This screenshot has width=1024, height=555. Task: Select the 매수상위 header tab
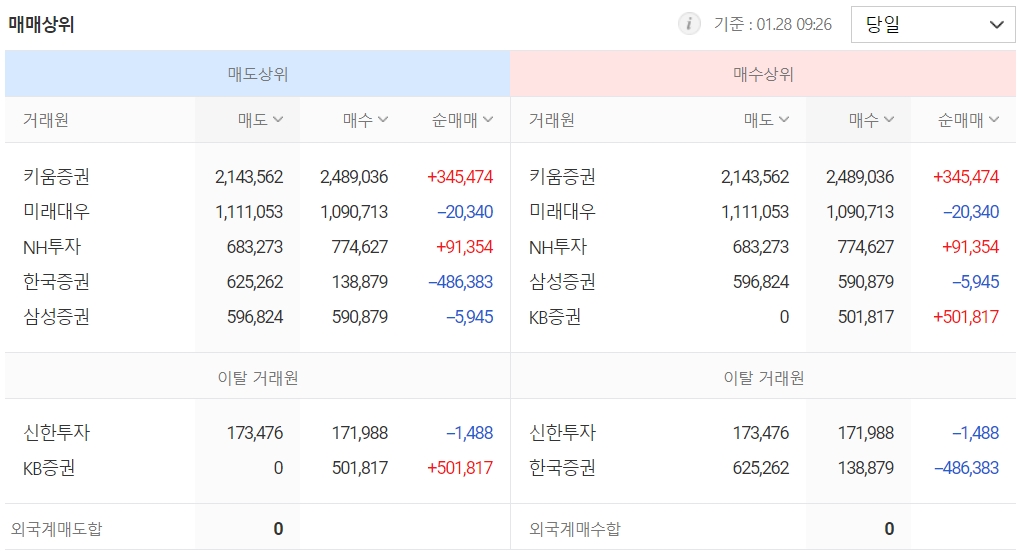(x=763, y=74)
